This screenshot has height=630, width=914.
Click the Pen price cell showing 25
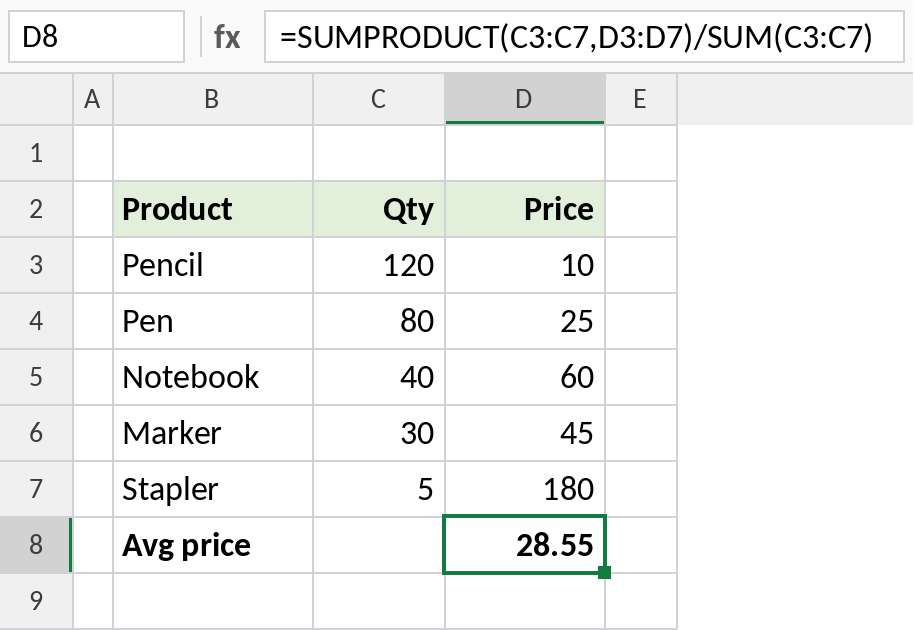pos(525,321)
